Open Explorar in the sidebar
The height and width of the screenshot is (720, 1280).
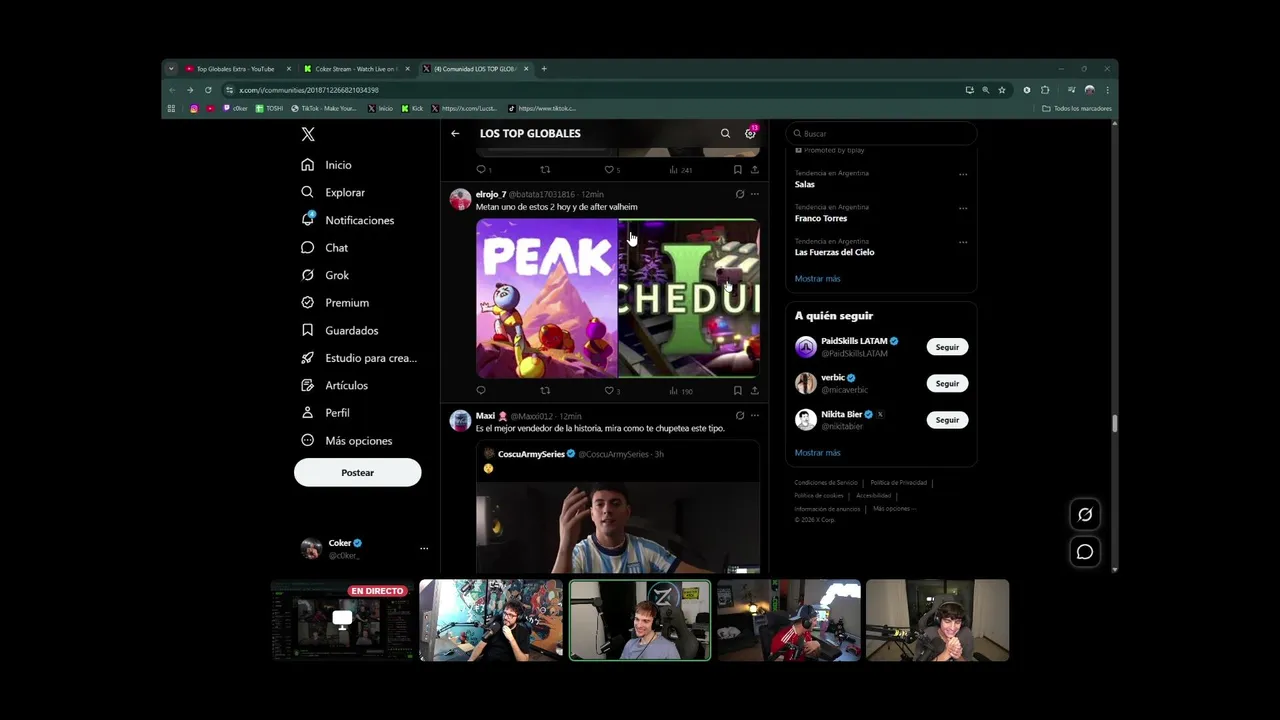click(334, 192)
